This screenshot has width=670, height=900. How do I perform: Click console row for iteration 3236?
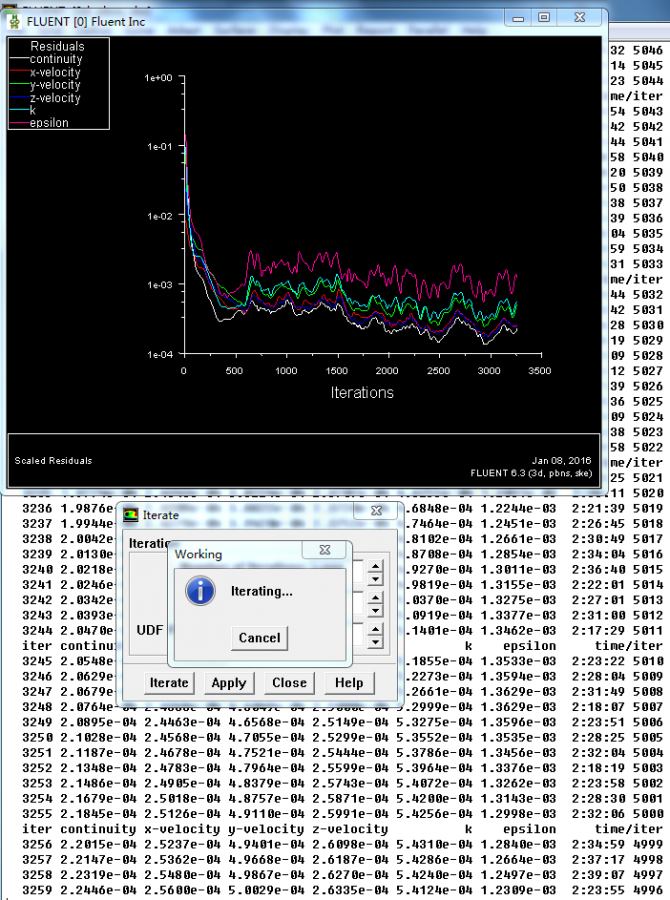(x=343, y=509)
